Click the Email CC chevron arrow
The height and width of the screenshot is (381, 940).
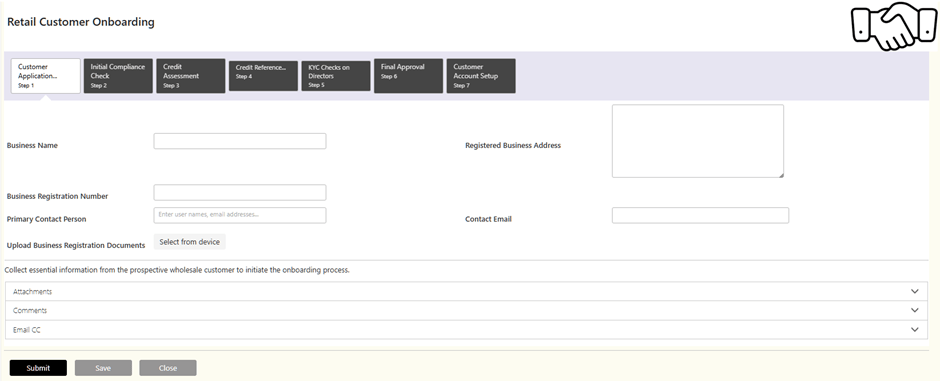point(915,330)
